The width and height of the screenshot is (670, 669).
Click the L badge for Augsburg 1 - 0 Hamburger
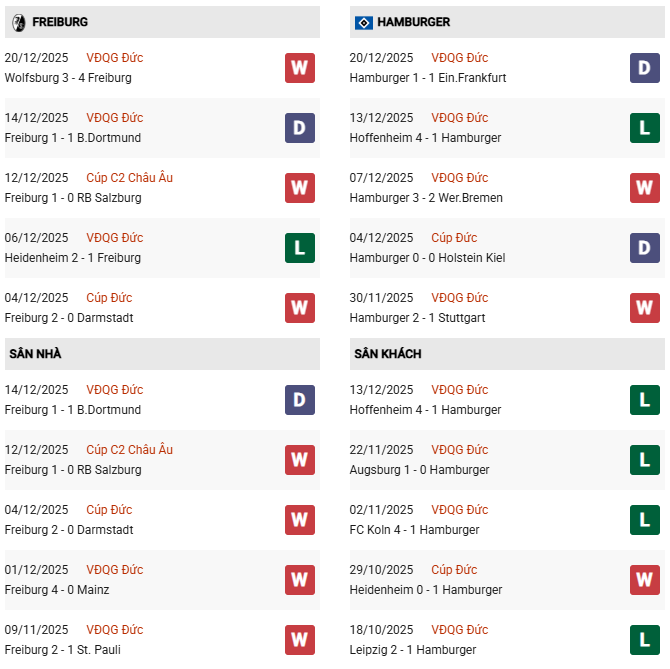[x=645, y=460]
